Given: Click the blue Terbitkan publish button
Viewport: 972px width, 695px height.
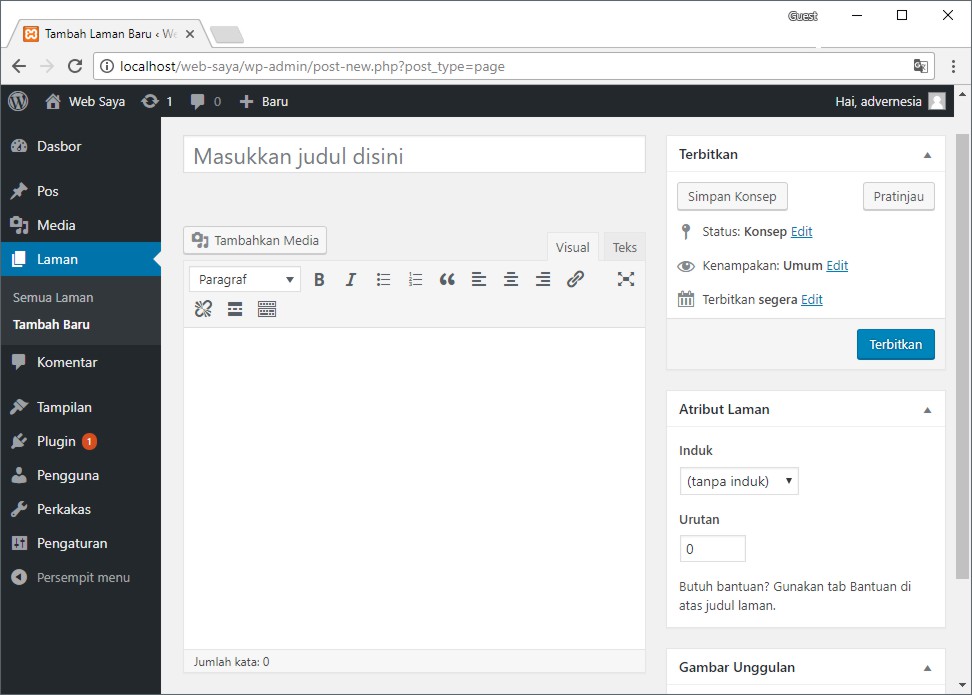Looking at the screenshot, I should [x=896, y=345].
